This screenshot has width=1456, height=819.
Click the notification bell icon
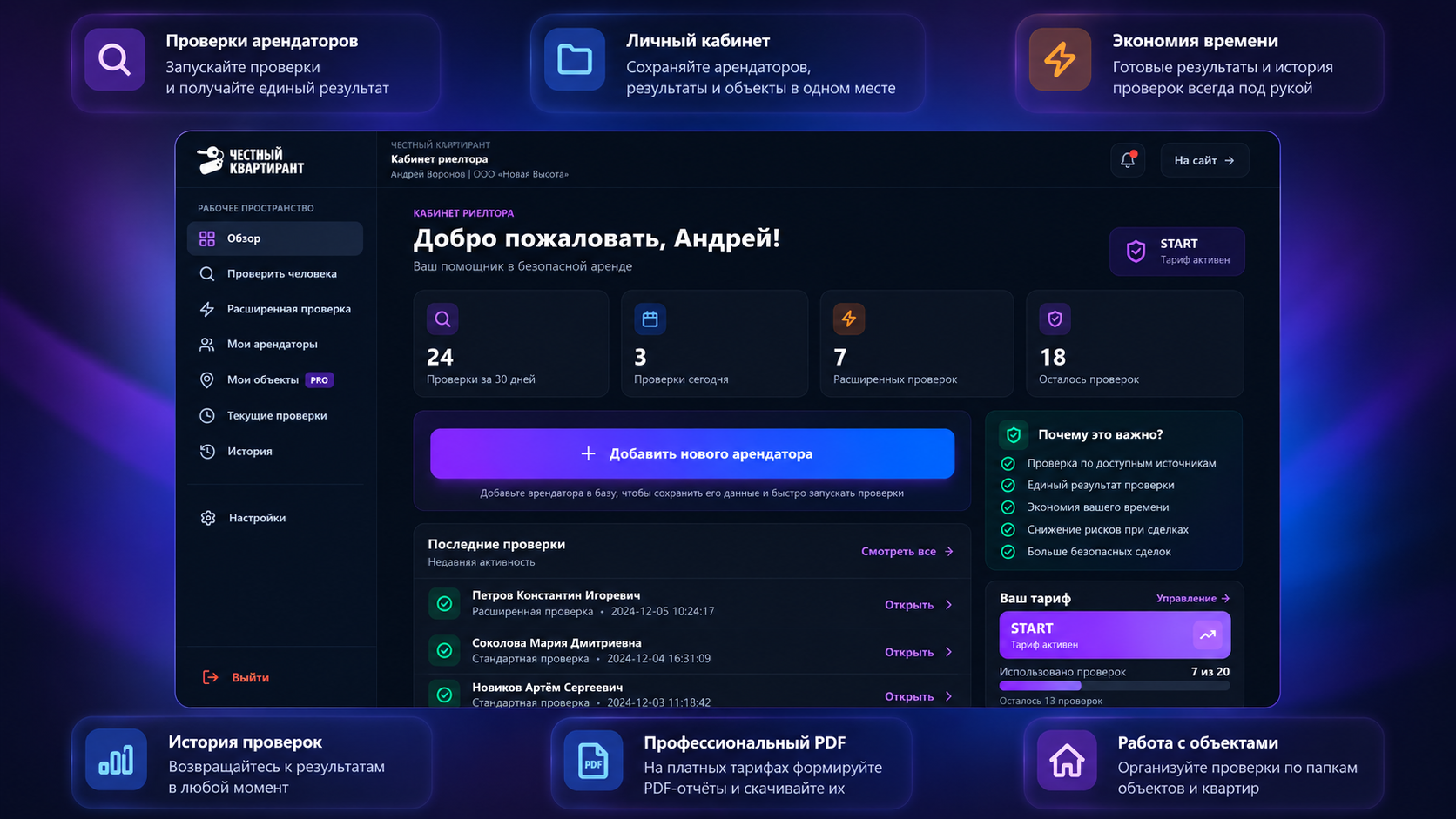click(1128, 160)
